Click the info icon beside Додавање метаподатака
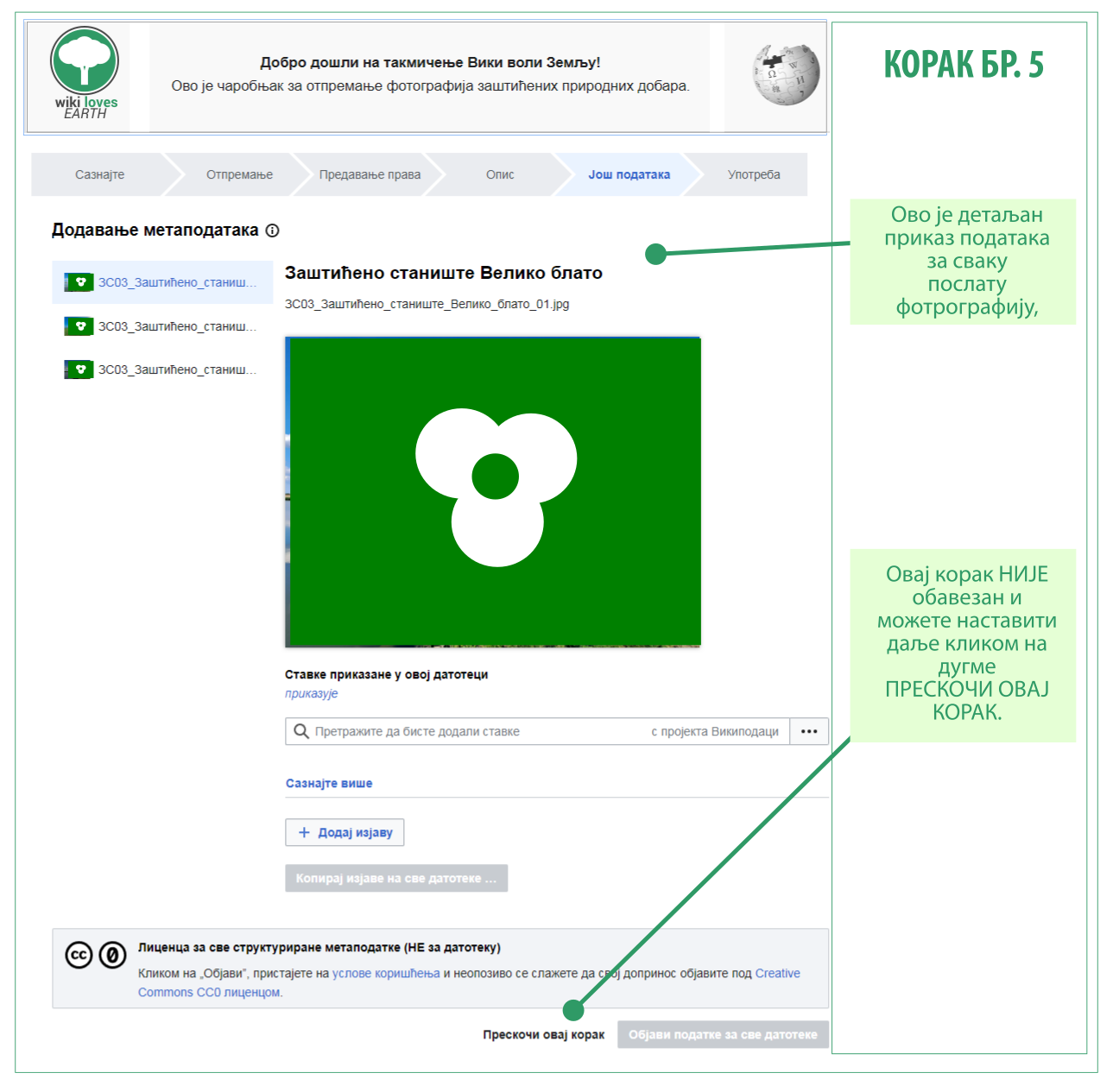The height and width of the screenshot is (1092, 1113). pos(273,230)
